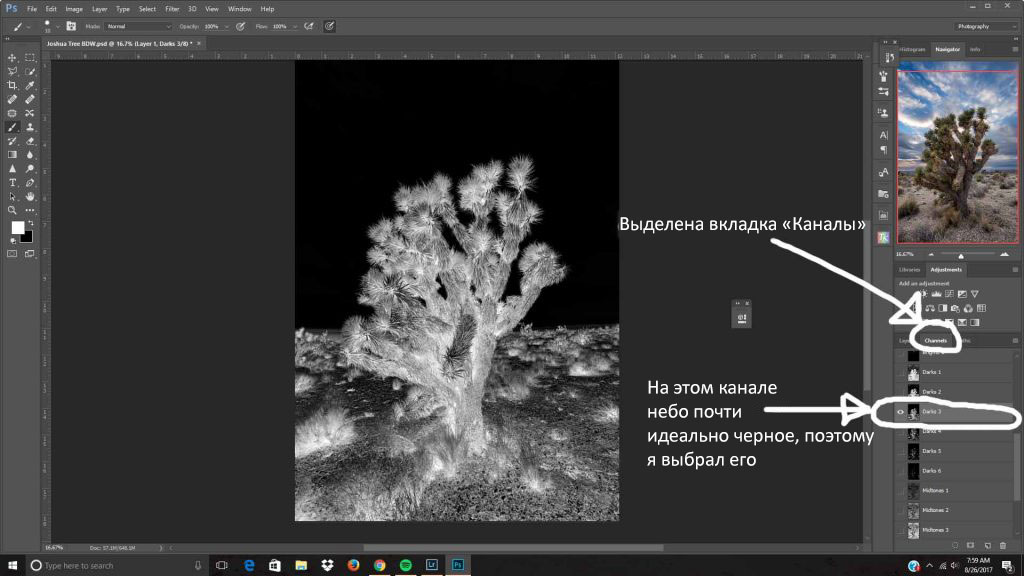Select the Crop tool
Viewport: 1024px width, 576px height.
tap(13, 86)
